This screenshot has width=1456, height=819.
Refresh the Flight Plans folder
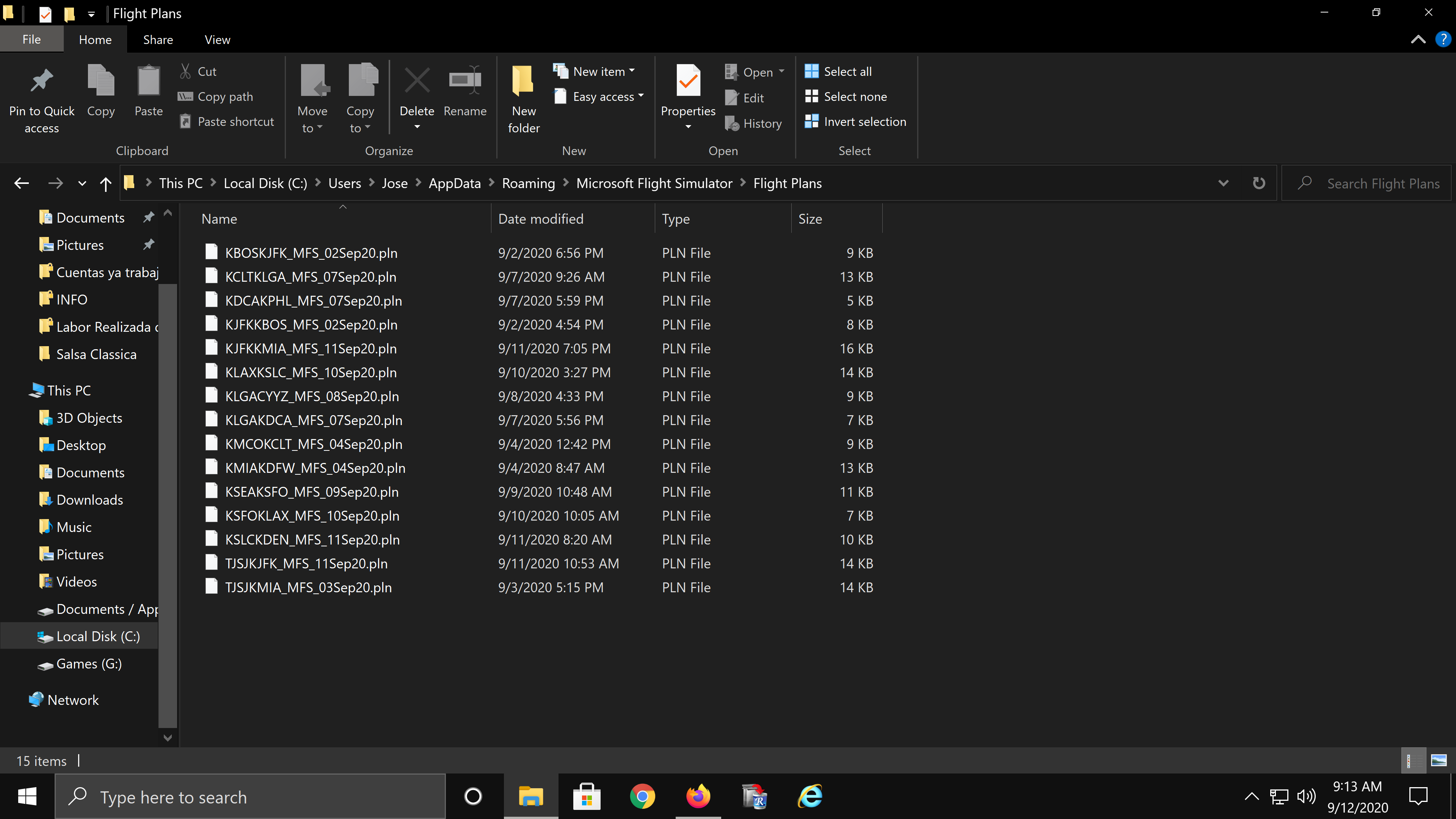pyautogui.click(x=1259, y=183)
